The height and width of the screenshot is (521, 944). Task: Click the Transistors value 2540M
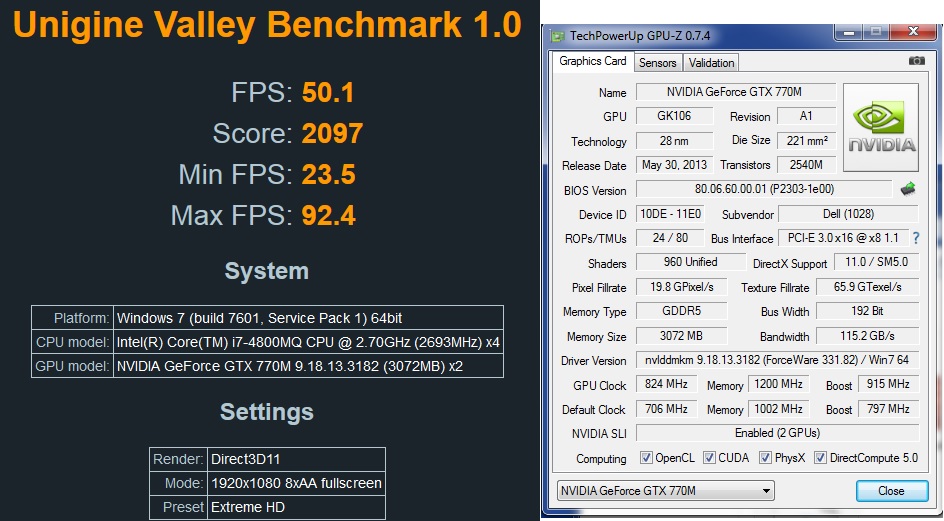(807, 164)
